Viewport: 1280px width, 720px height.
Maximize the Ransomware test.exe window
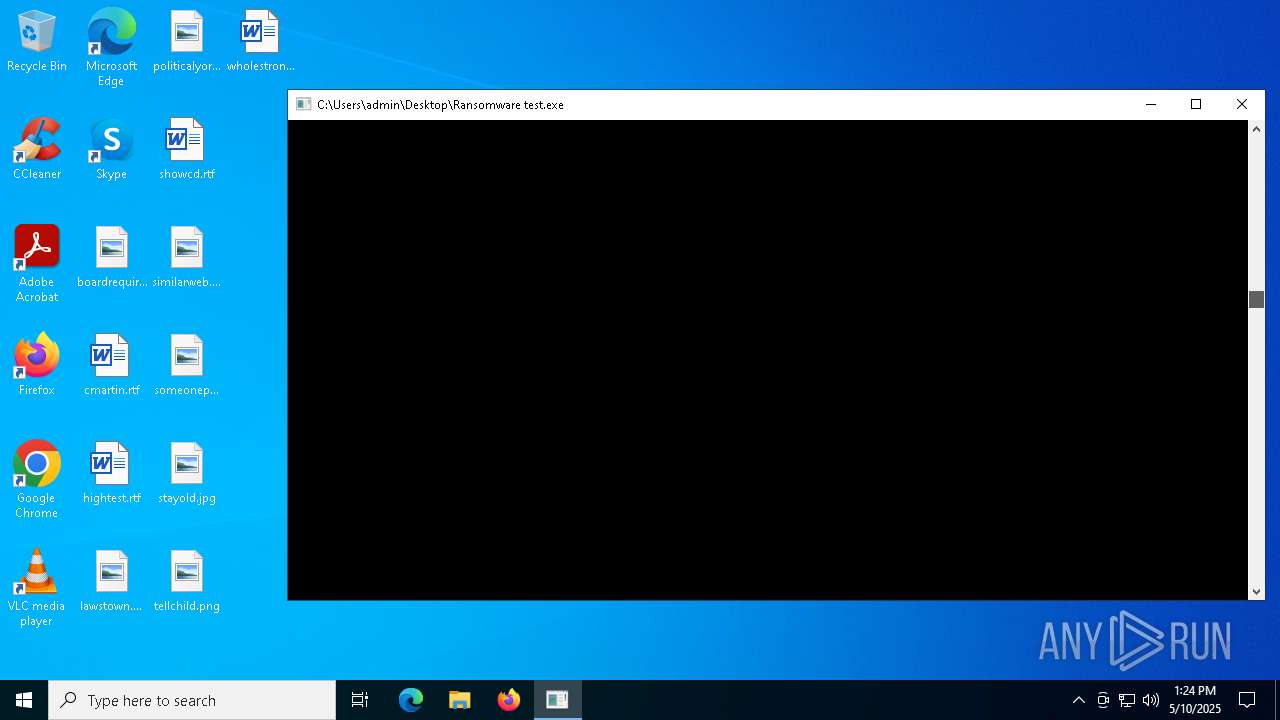click(1196, 104)
